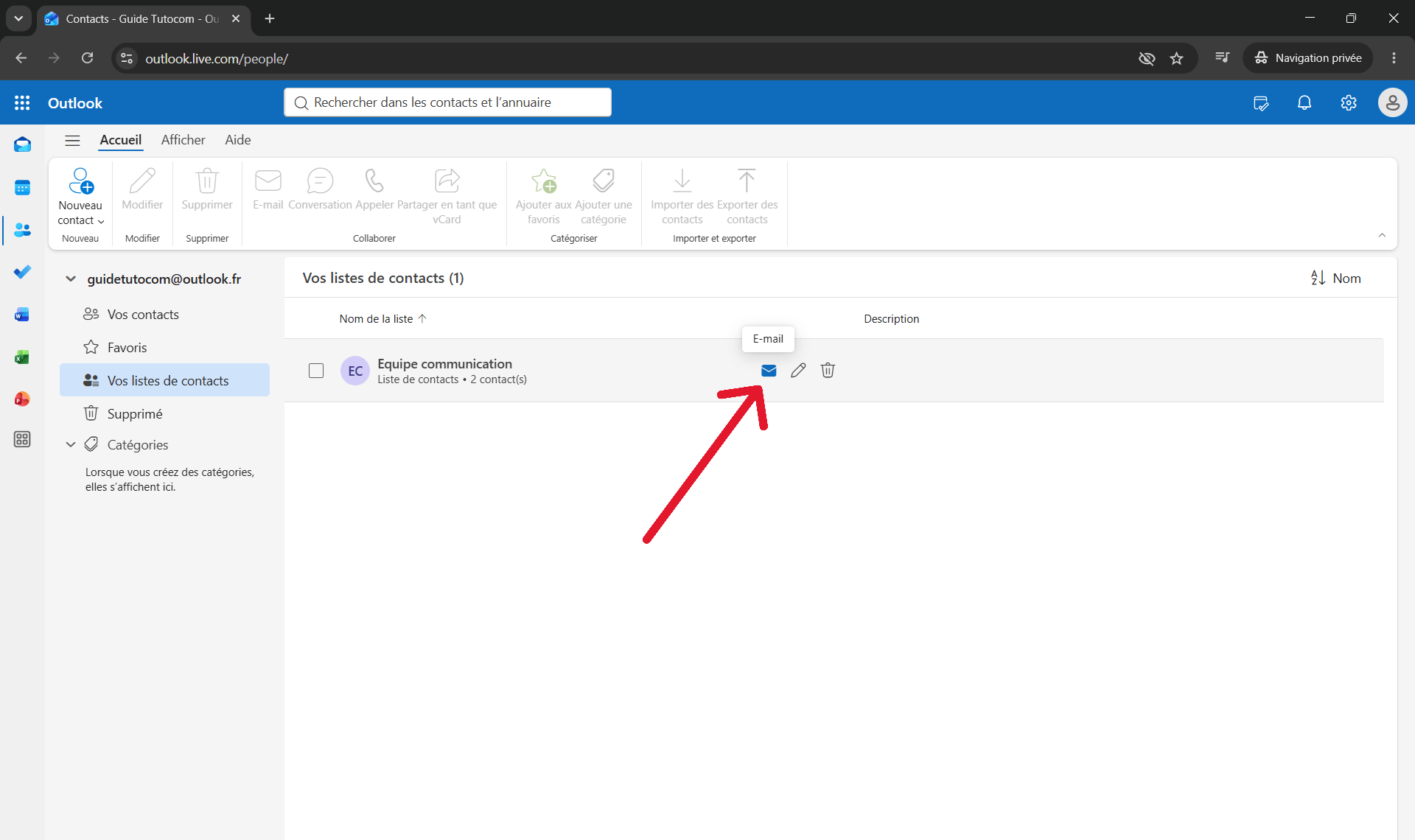Image resolution: width=1415 pixels, height=840 pixels.
Task: Open Outlook settings gear
Action: [1349, 103]
